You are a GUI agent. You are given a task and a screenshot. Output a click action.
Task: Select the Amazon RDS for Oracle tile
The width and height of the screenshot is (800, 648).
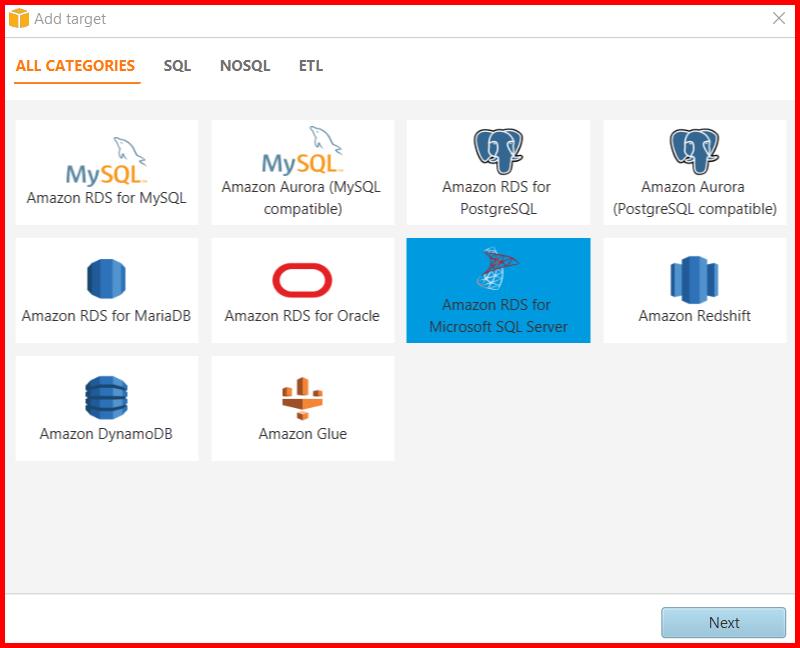[x=303, y=290]
